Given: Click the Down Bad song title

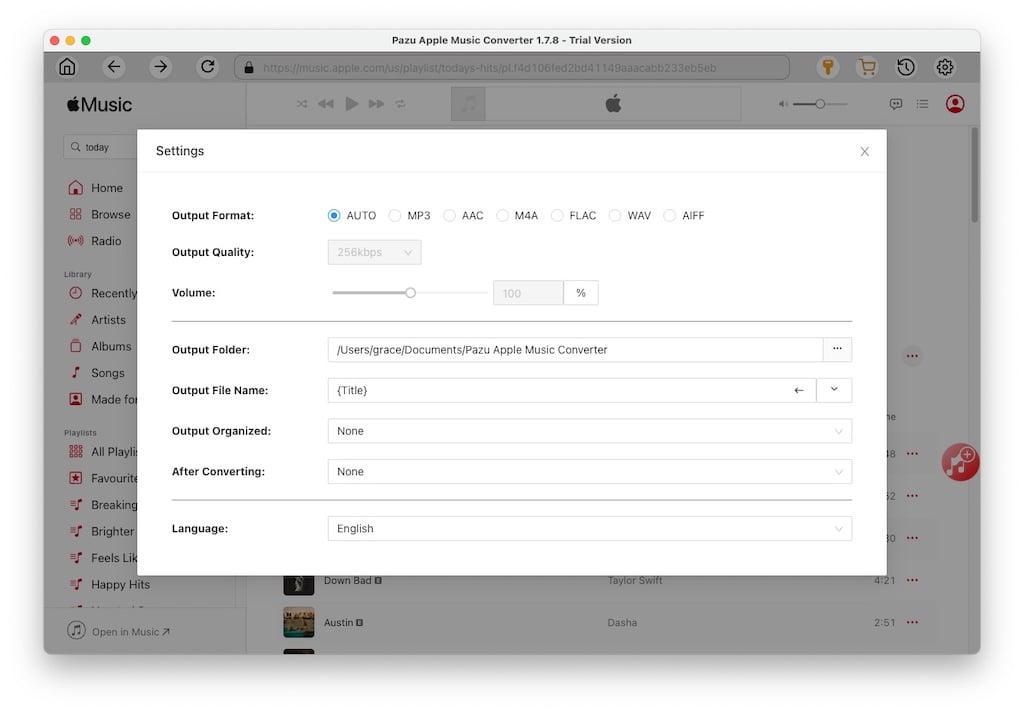Looking at the screenshot, I should click(x=347, y=581).
